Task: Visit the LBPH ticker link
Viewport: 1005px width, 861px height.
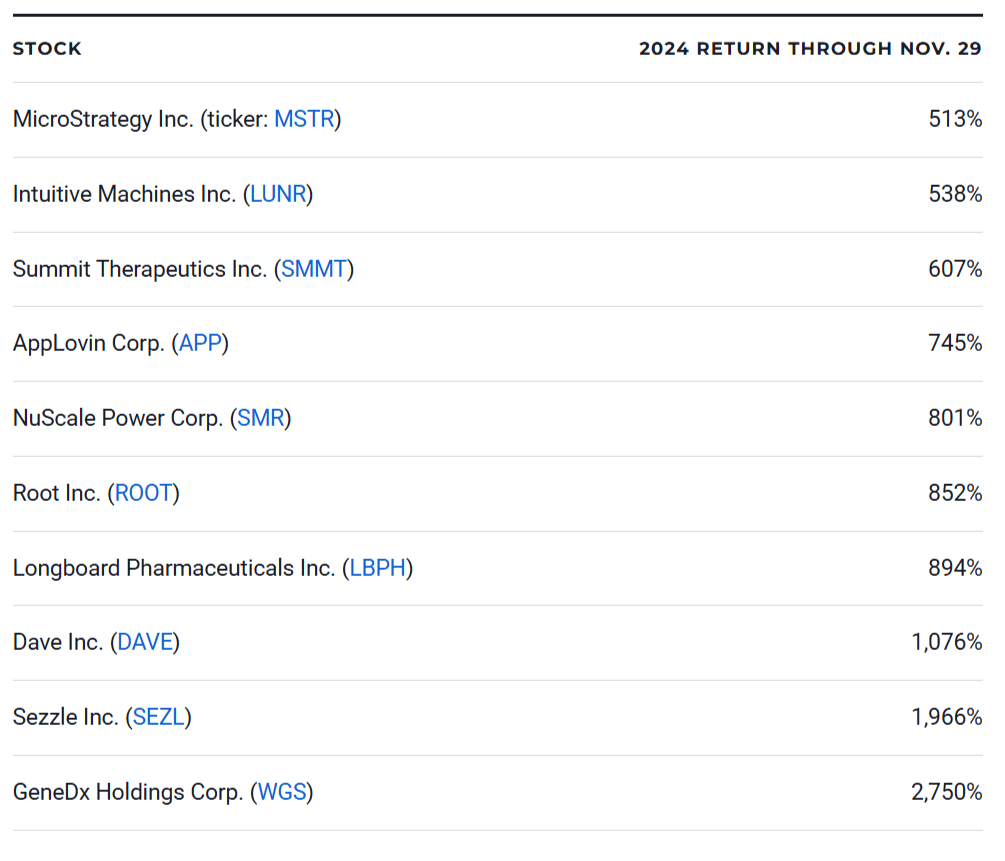Action: [378, 568]
